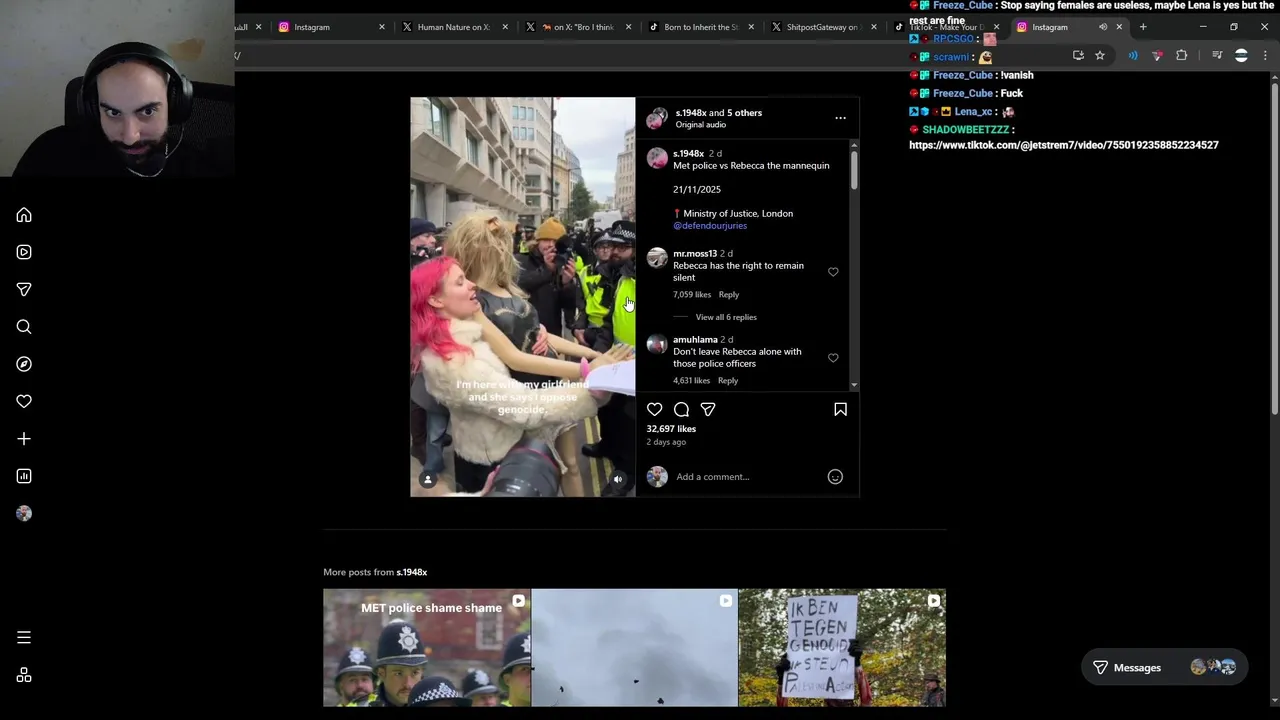
Task: Toggle the video sound speaker icon
Action: pos(618,480)
